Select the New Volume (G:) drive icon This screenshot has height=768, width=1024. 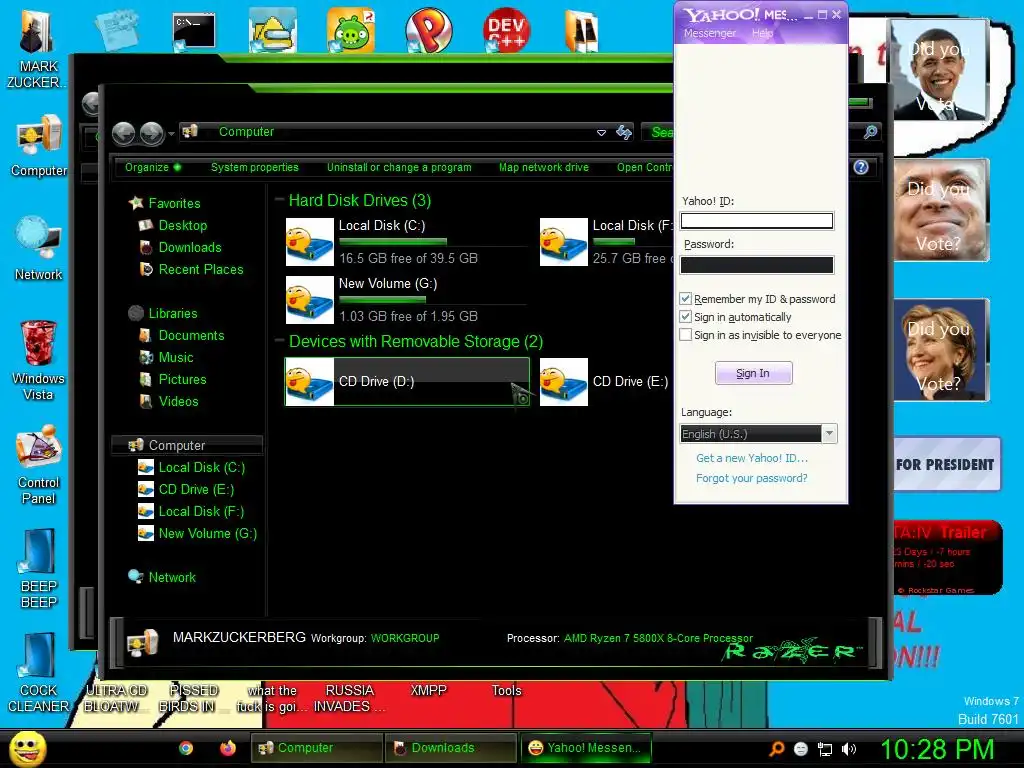tap(310, 300)
